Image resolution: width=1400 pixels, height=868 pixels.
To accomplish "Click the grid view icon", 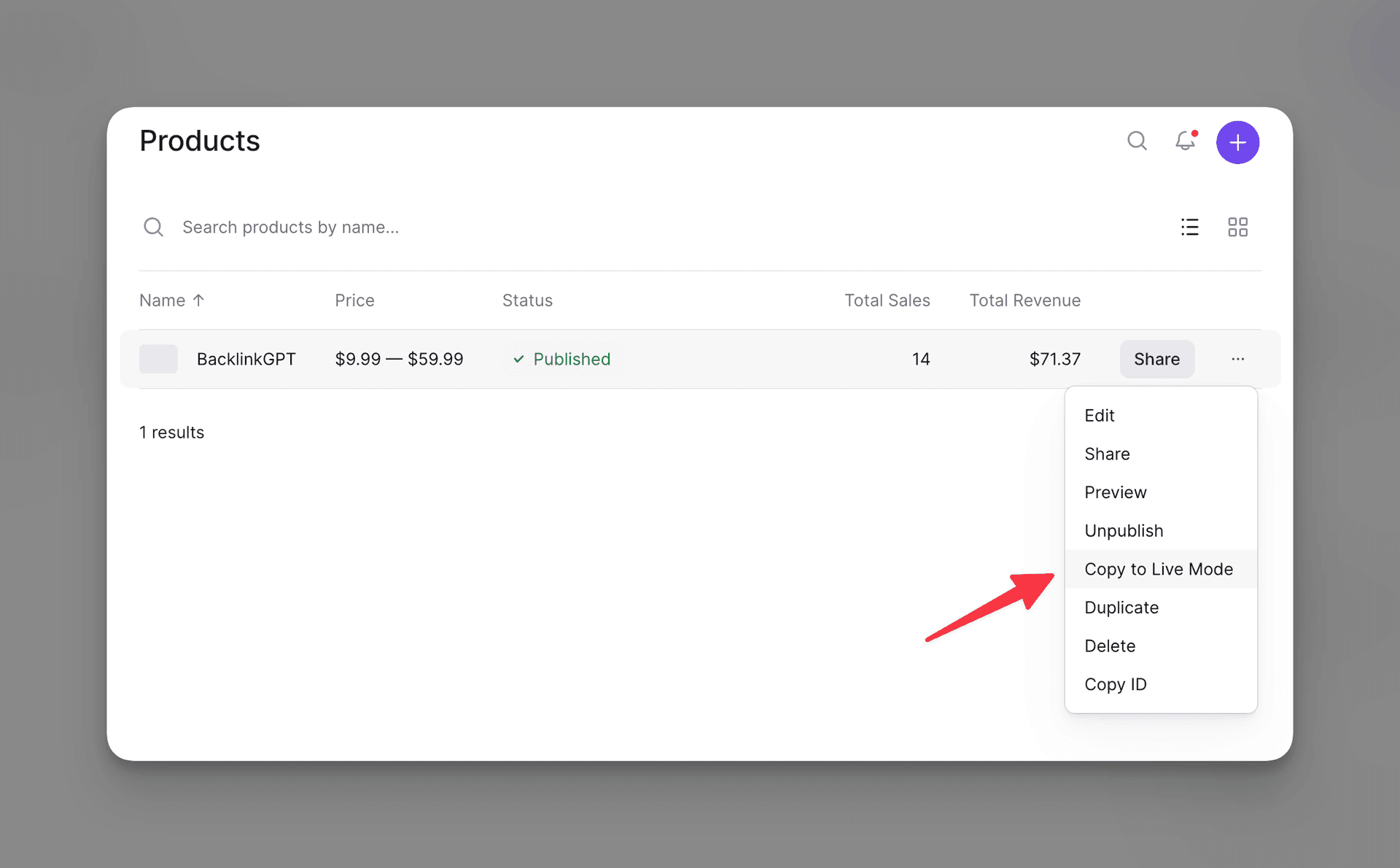I will coord(1238,225).
